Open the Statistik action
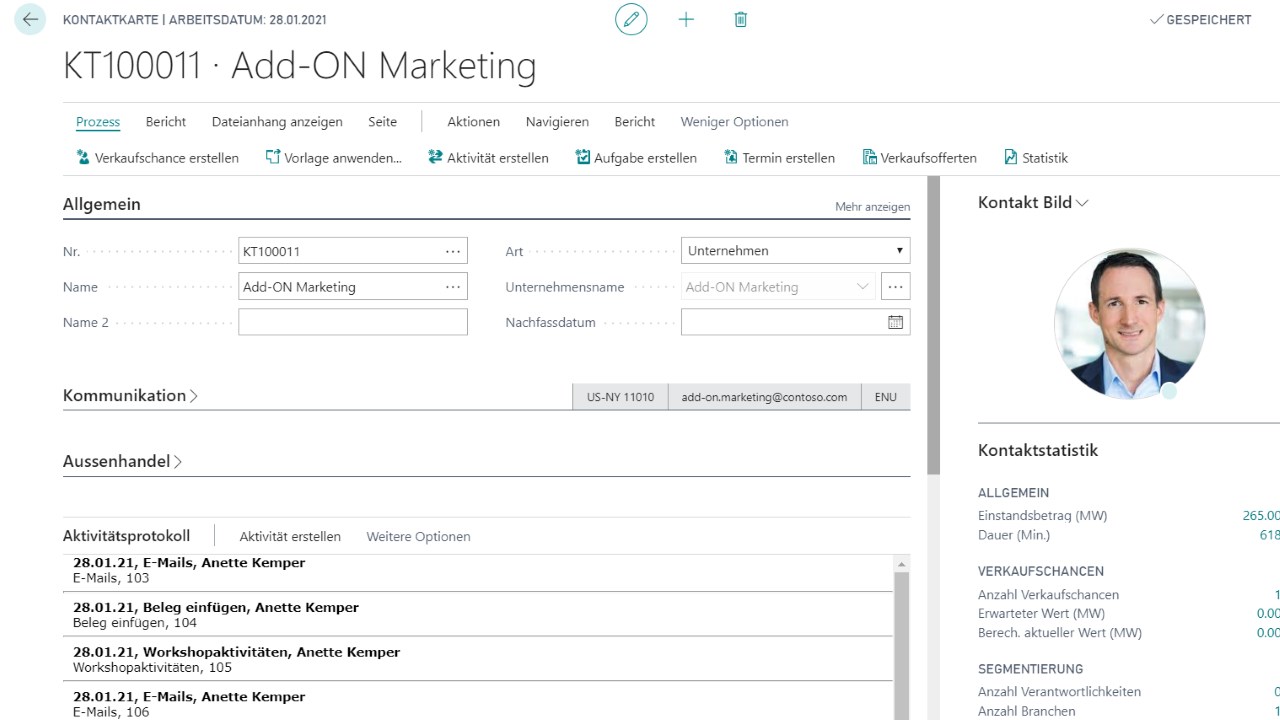The width and height of the screenshot is (1280, 720). coord(1036,158)
